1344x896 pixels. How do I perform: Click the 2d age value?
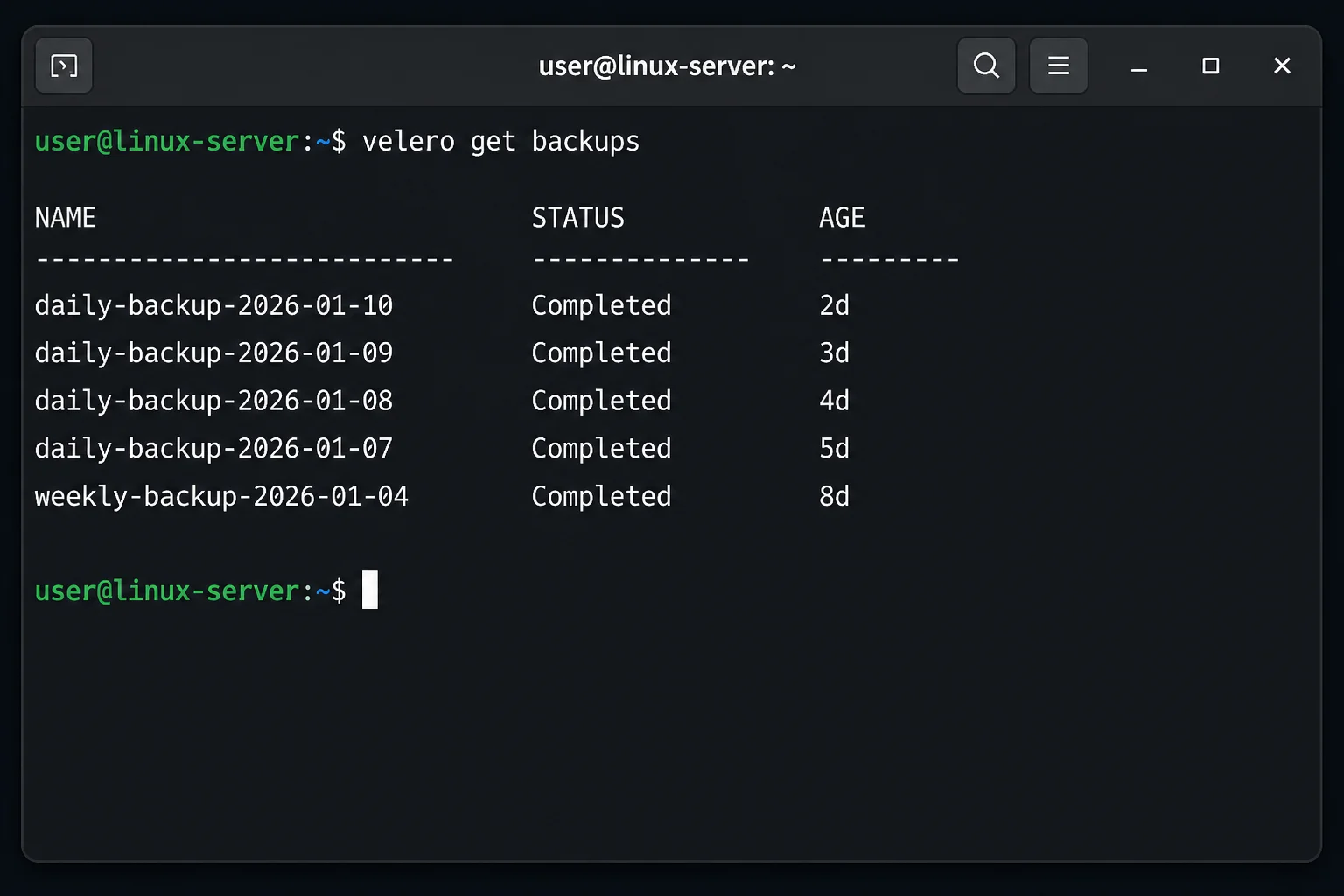(834, 305)
